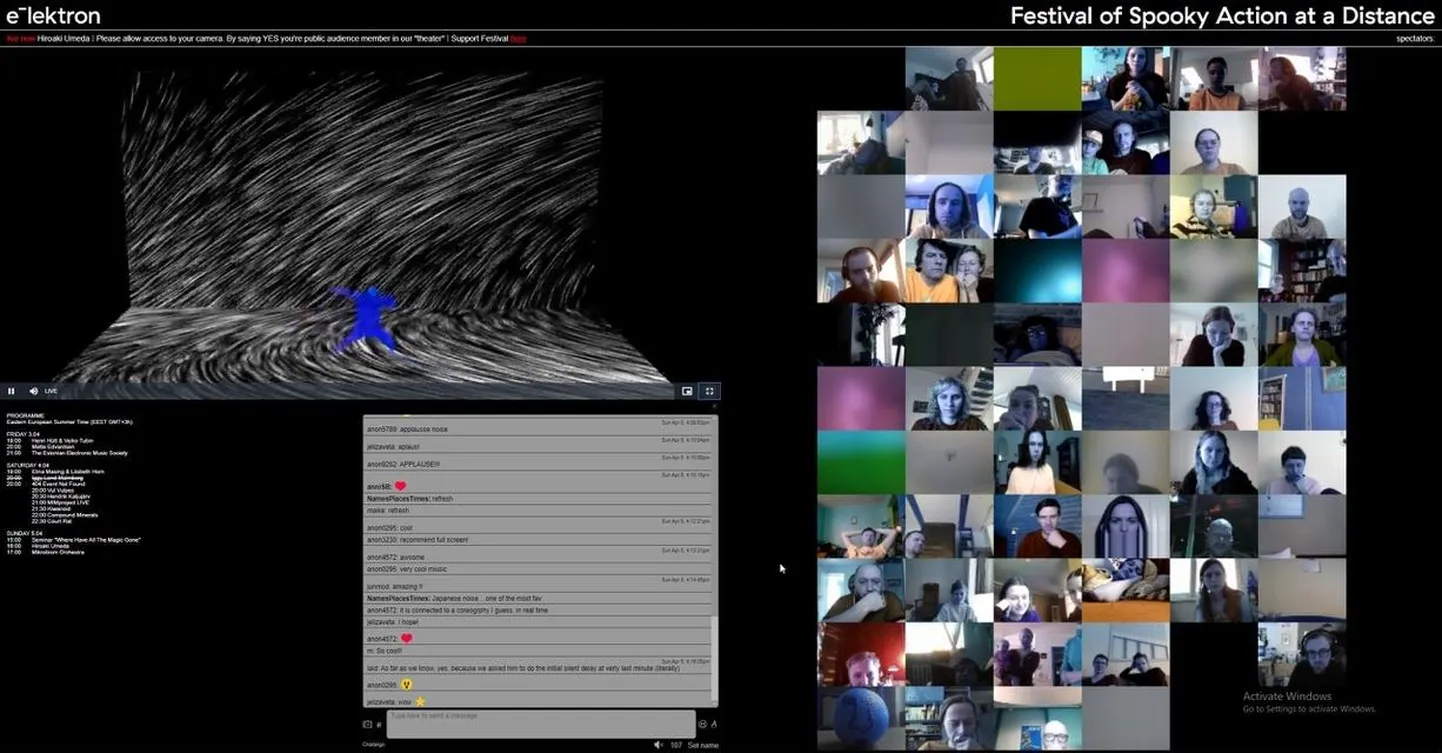Select the stretched distorted face spectator tile
Viewport: 1442px width, 753px height.
click(1125, 526)
